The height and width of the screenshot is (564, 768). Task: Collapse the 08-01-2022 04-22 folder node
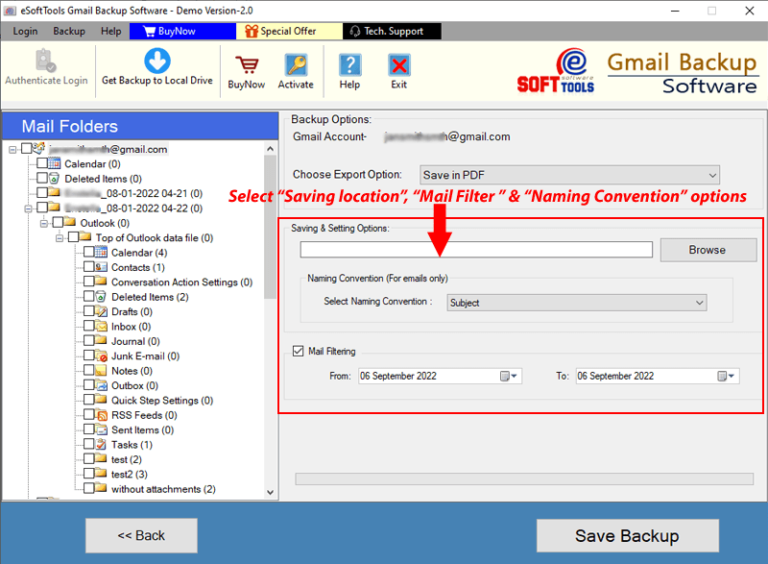click(x=28, y=209)
